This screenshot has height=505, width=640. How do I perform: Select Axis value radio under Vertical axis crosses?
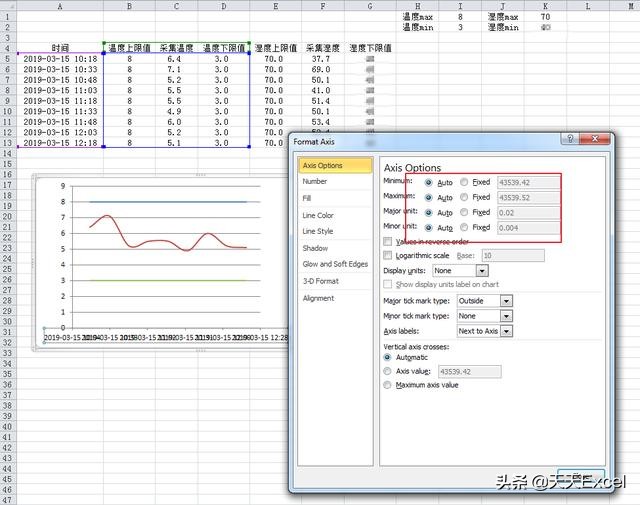click(x=388, y=371)
